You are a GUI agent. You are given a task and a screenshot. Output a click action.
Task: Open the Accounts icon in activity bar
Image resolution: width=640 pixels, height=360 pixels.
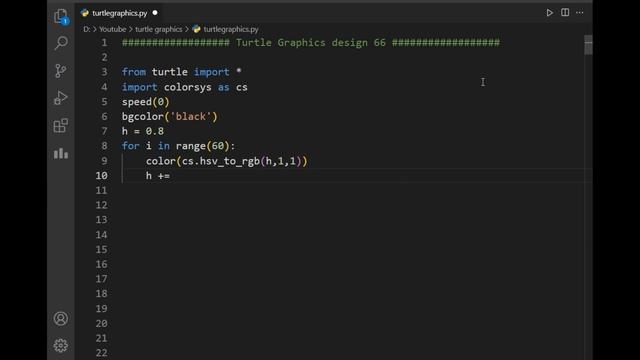(61, 318)
